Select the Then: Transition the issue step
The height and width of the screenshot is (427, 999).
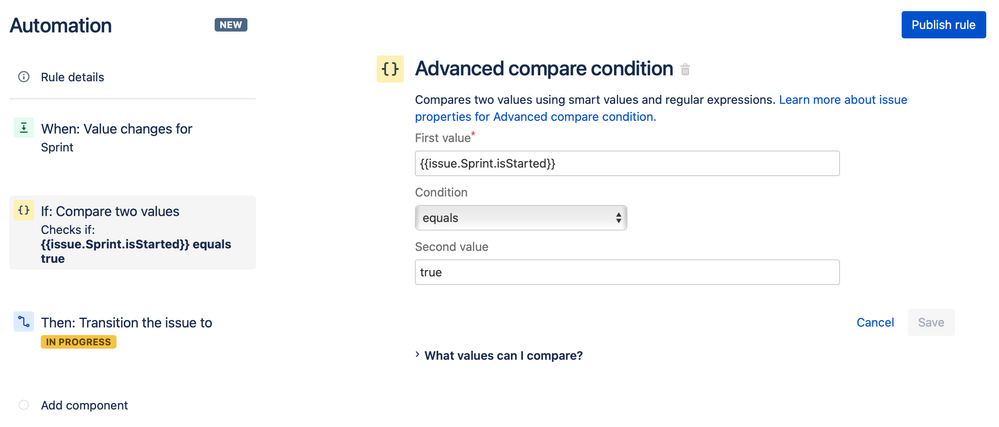point(126,323)
